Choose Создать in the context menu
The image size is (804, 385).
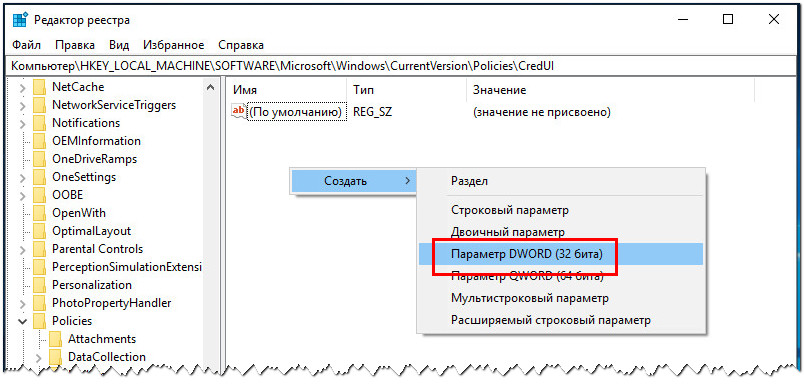pos(353,180)
